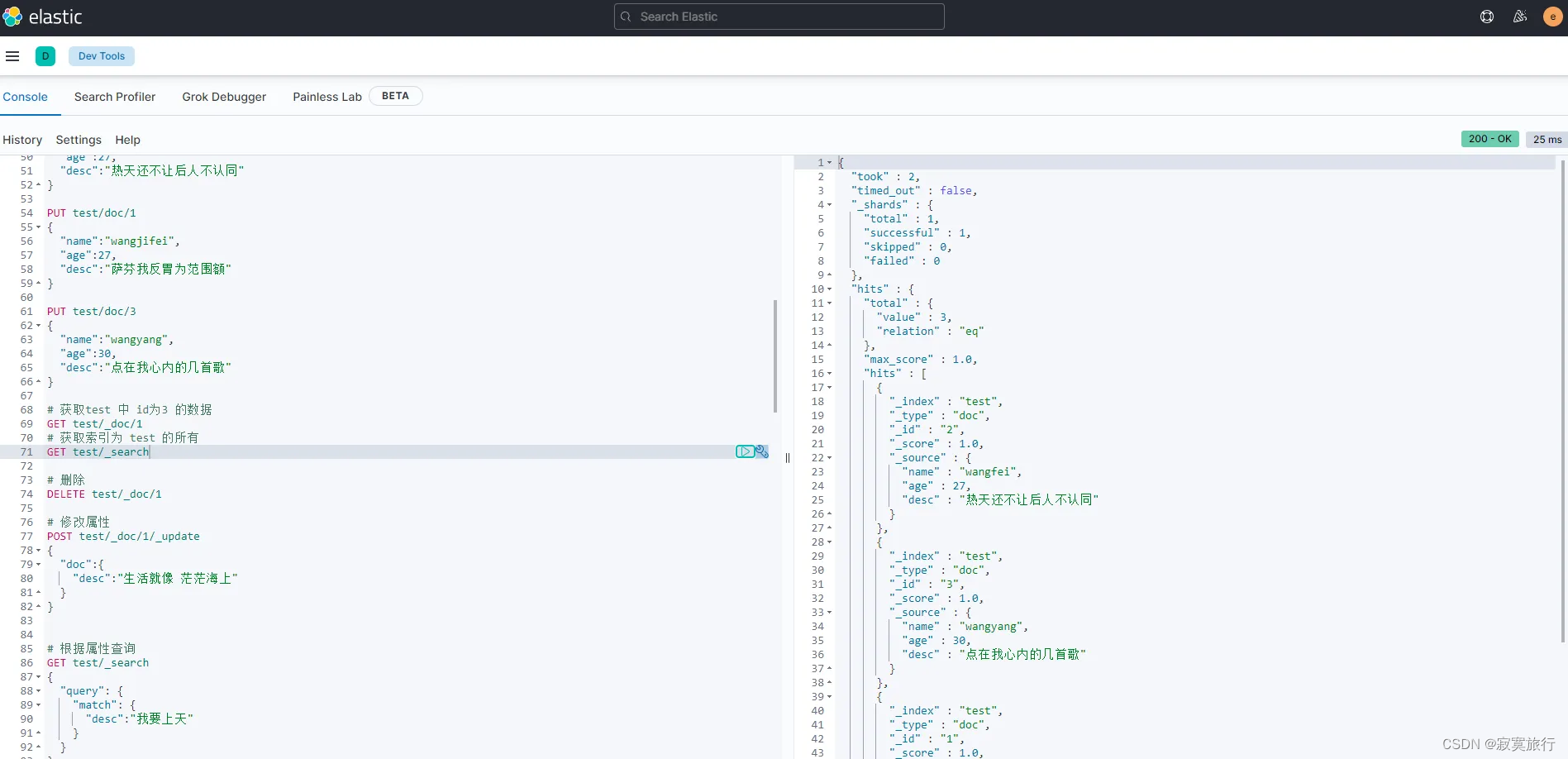Click the "desc":"我要上天" query line
Screen dimensions: 1568x759
[x=140, y=719]
